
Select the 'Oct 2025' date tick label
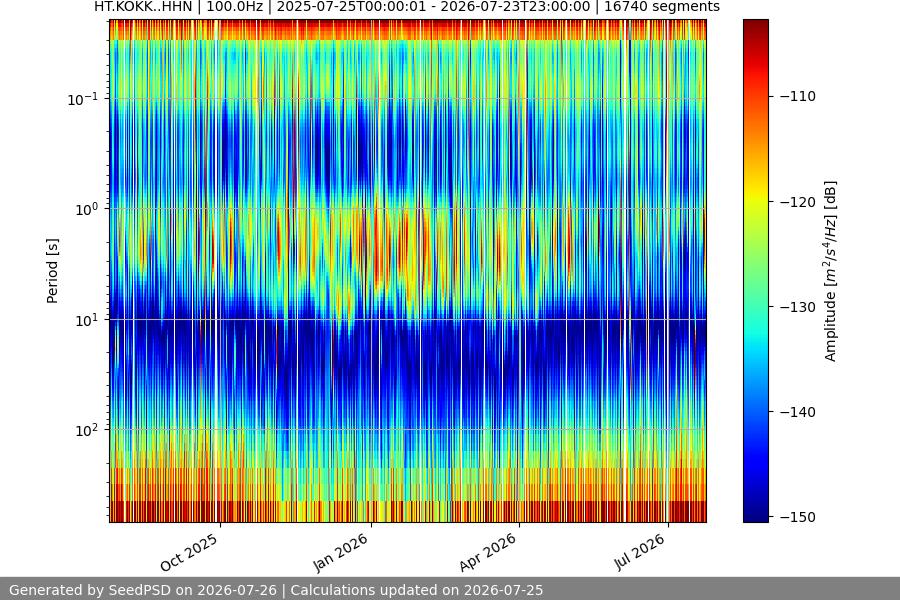189,552
